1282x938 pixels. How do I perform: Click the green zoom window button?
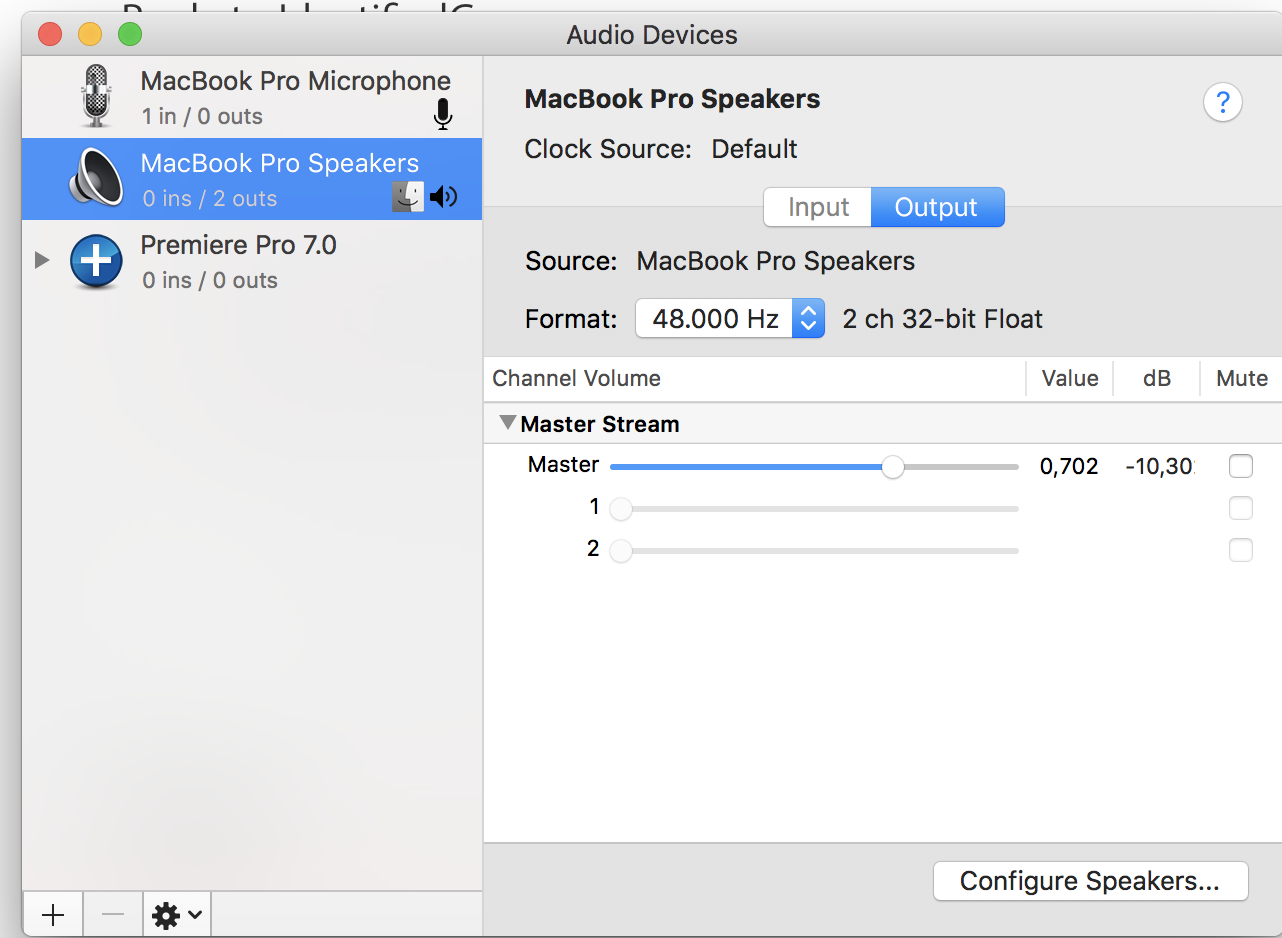[x=130, y=35]
